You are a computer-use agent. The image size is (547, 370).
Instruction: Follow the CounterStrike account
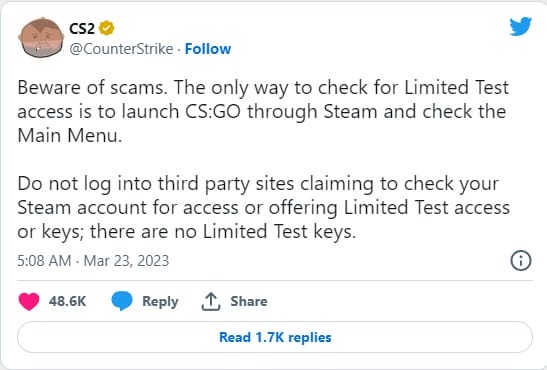coord(208,49)
